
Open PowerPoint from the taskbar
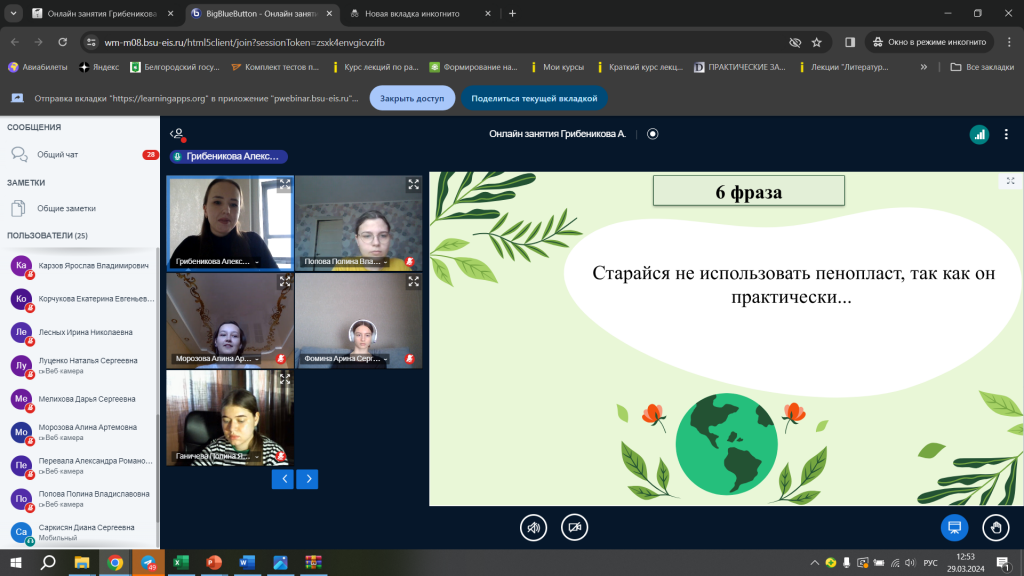(x=214, y=562)
